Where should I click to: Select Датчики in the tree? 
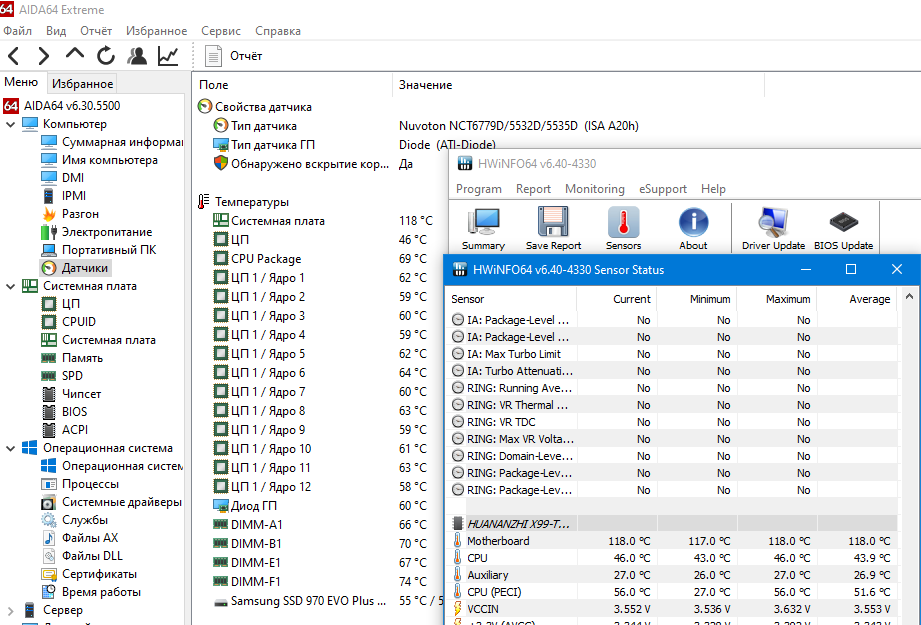pyautogui.click(x=75, y=268)
